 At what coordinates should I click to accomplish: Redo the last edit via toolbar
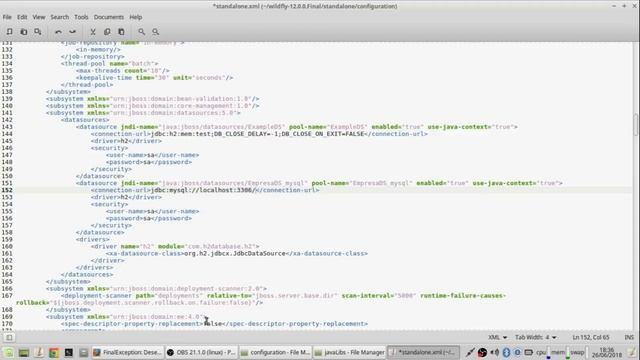coord(72,31)
